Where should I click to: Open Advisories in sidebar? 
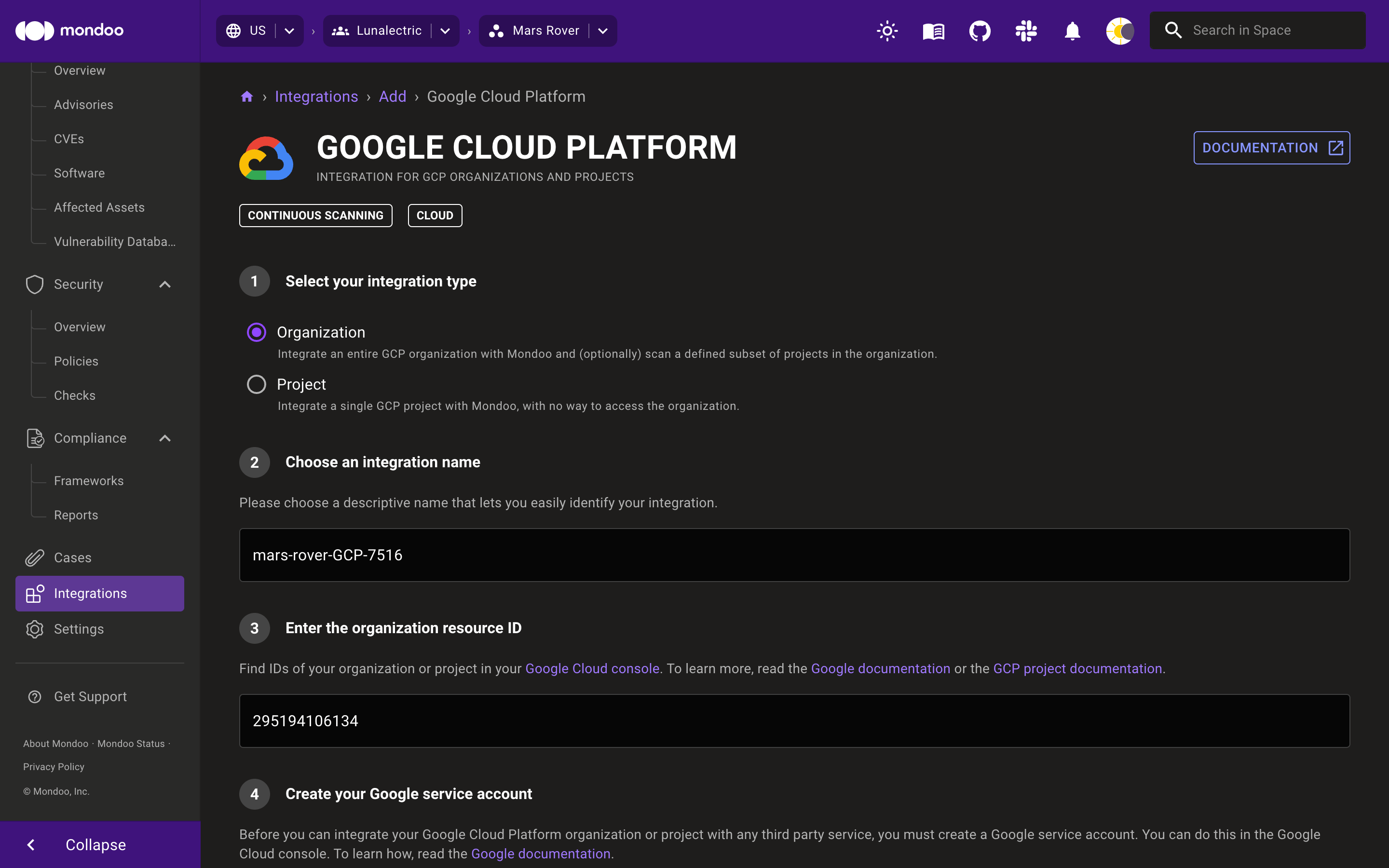point(83,105)
